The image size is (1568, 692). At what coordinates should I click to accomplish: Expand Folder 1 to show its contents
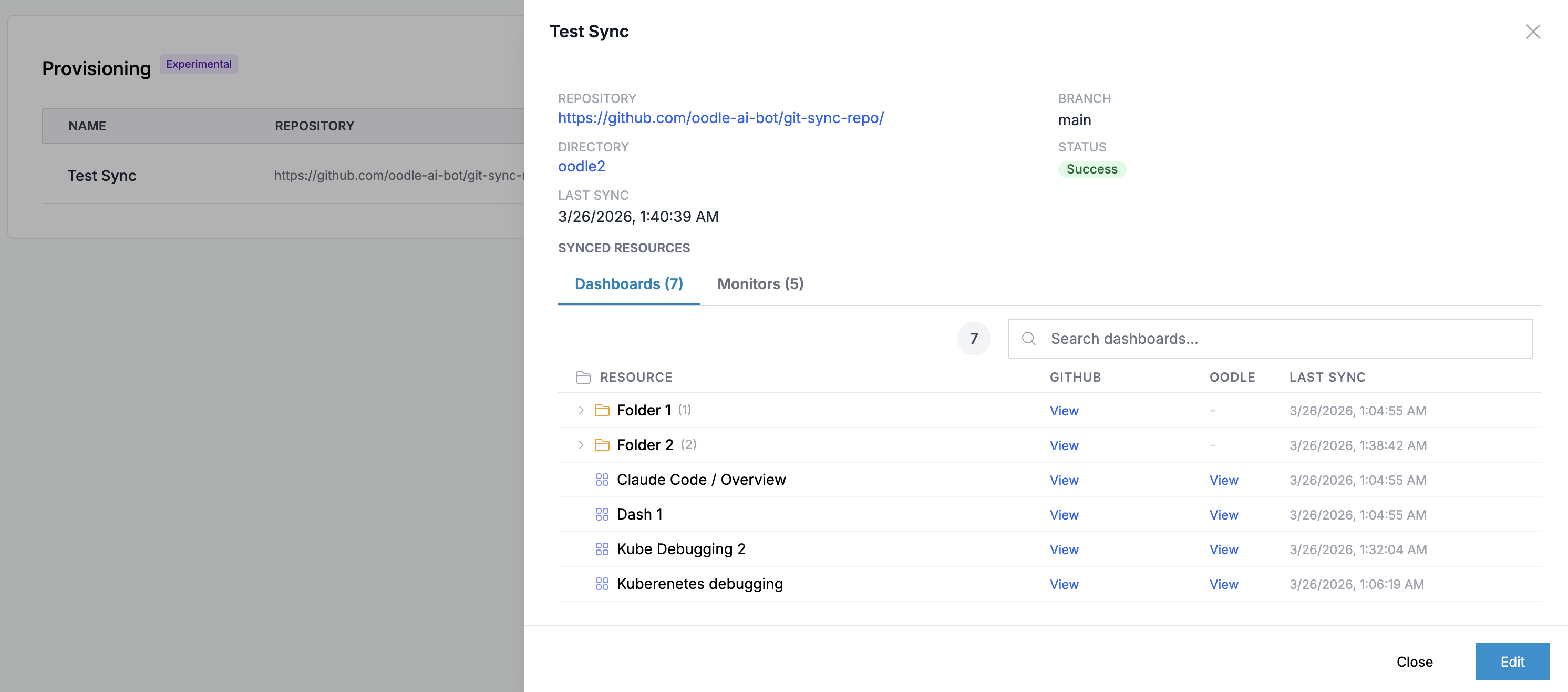[580, 410]
